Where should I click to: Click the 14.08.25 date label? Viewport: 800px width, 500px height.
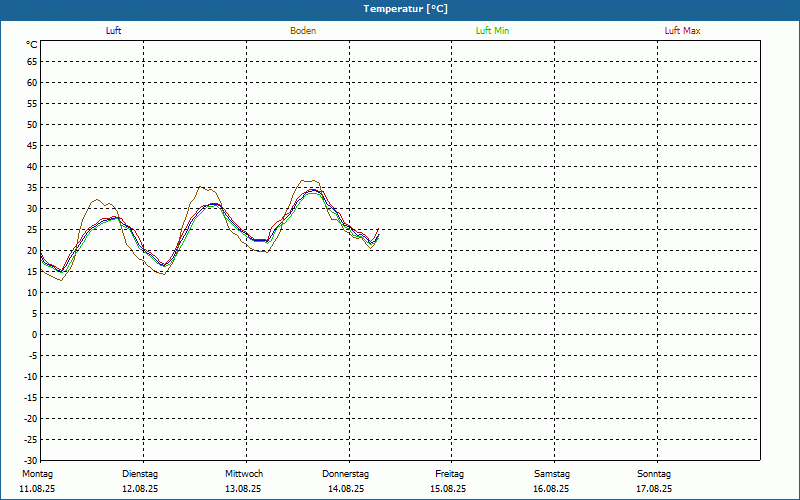(x=346, y=489)
